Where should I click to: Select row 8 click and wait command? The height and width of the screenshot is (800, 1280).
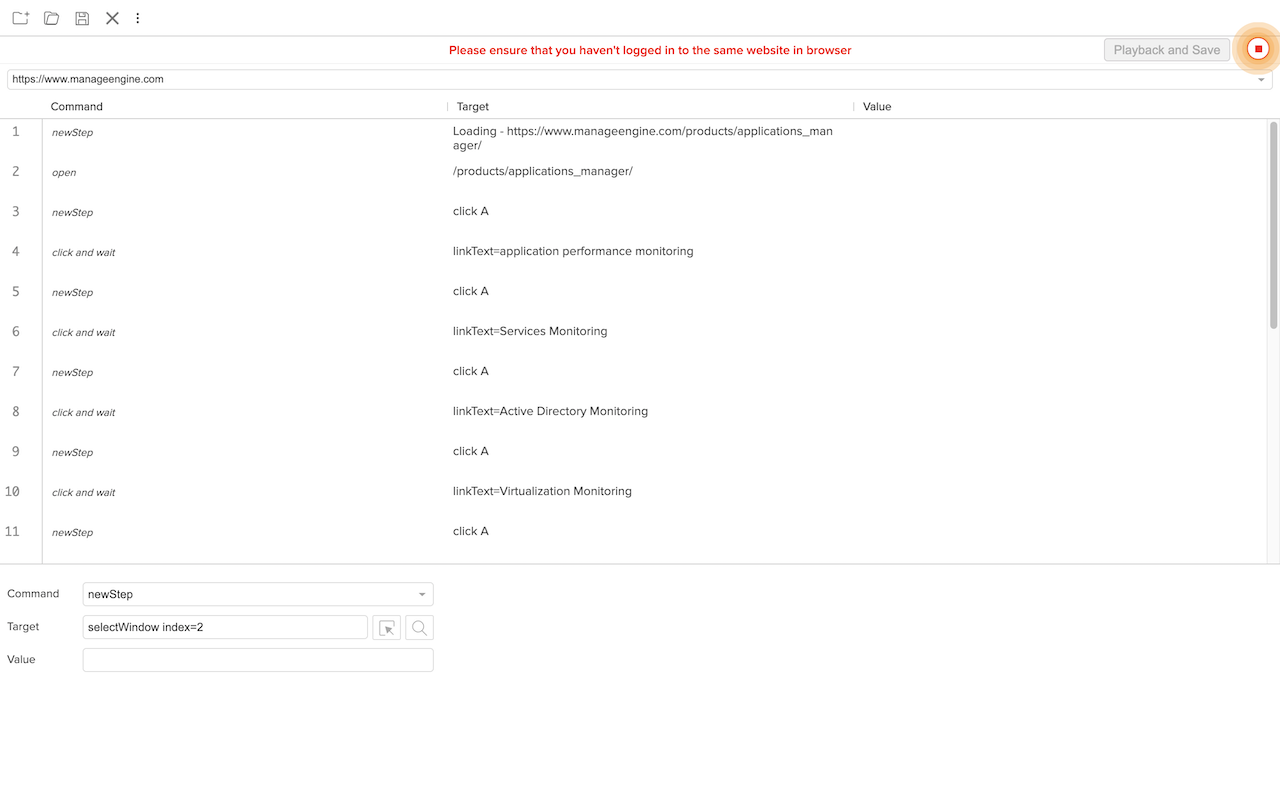click(x=83, y=412)
